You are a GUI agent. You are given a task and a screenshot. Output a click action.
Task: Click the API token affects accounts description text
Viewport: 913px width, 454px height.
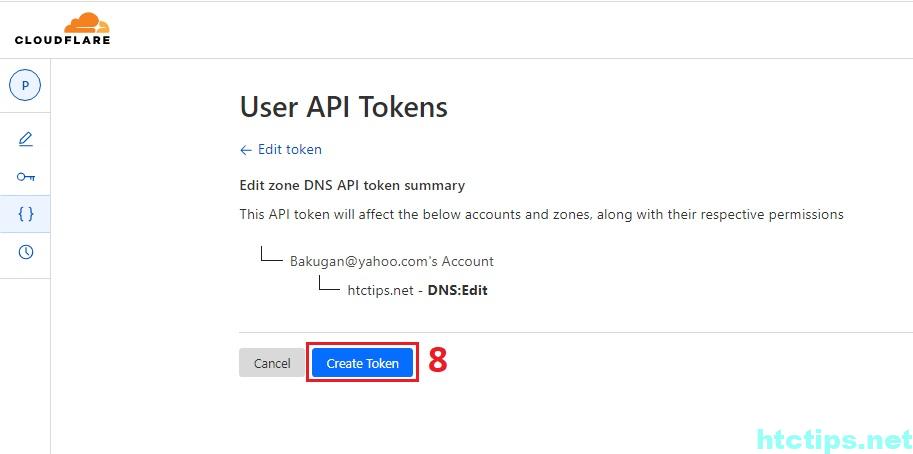point(541,214)
